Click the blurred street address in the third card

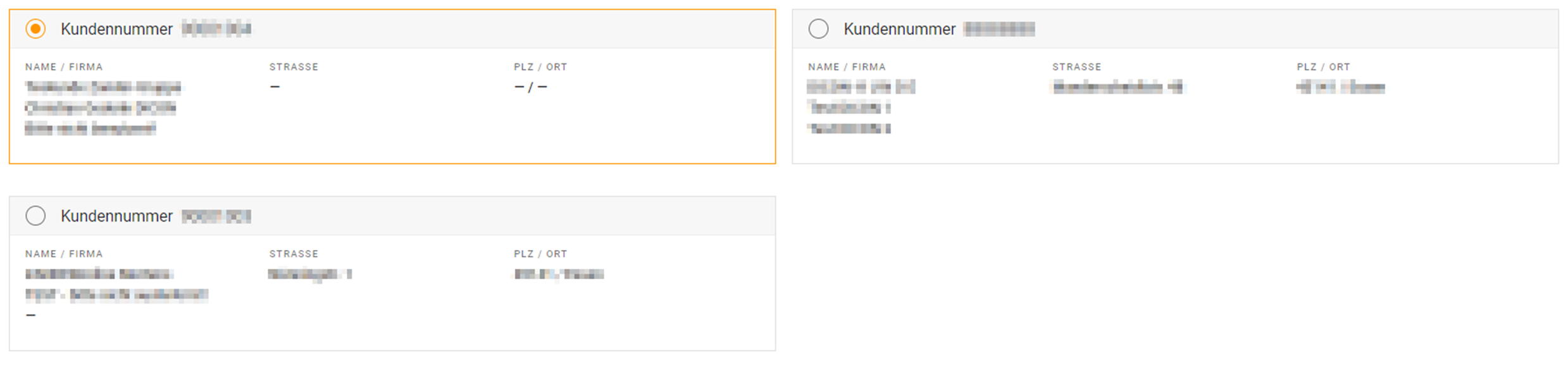click(309, 274)
